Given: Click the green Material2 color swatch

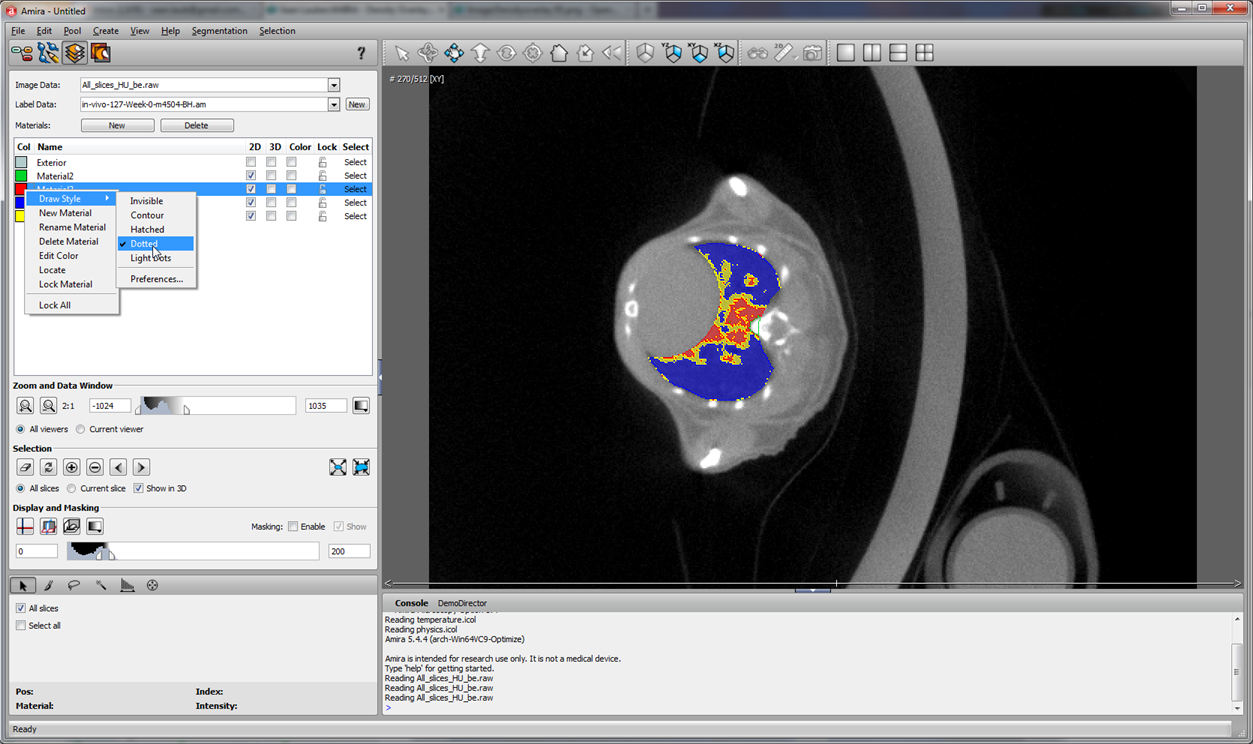Looking at the screenshot, I should tap(21, 176).
